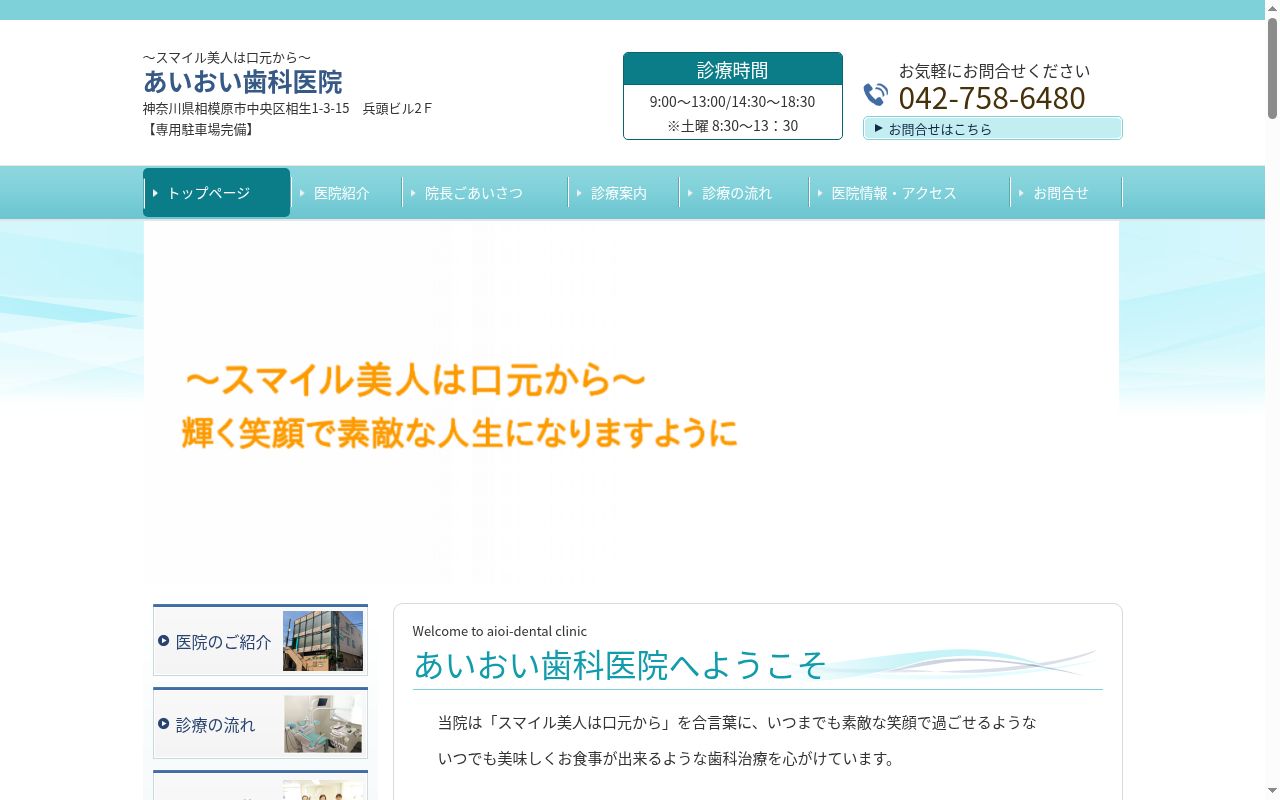Click the clinic building thumbnail
The height and width of the screenshot is (800, 1280).
(x=323, y=641)
